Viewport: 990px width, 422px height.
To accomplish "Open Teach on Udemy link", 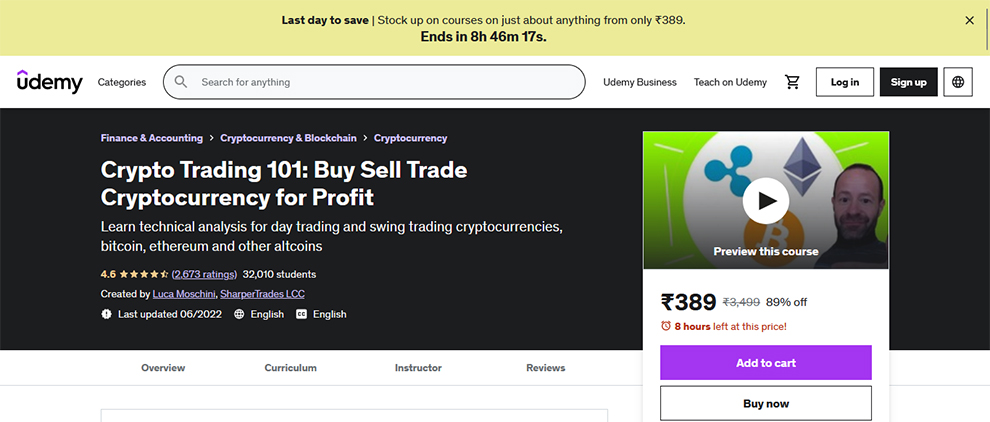I will 730,82.
